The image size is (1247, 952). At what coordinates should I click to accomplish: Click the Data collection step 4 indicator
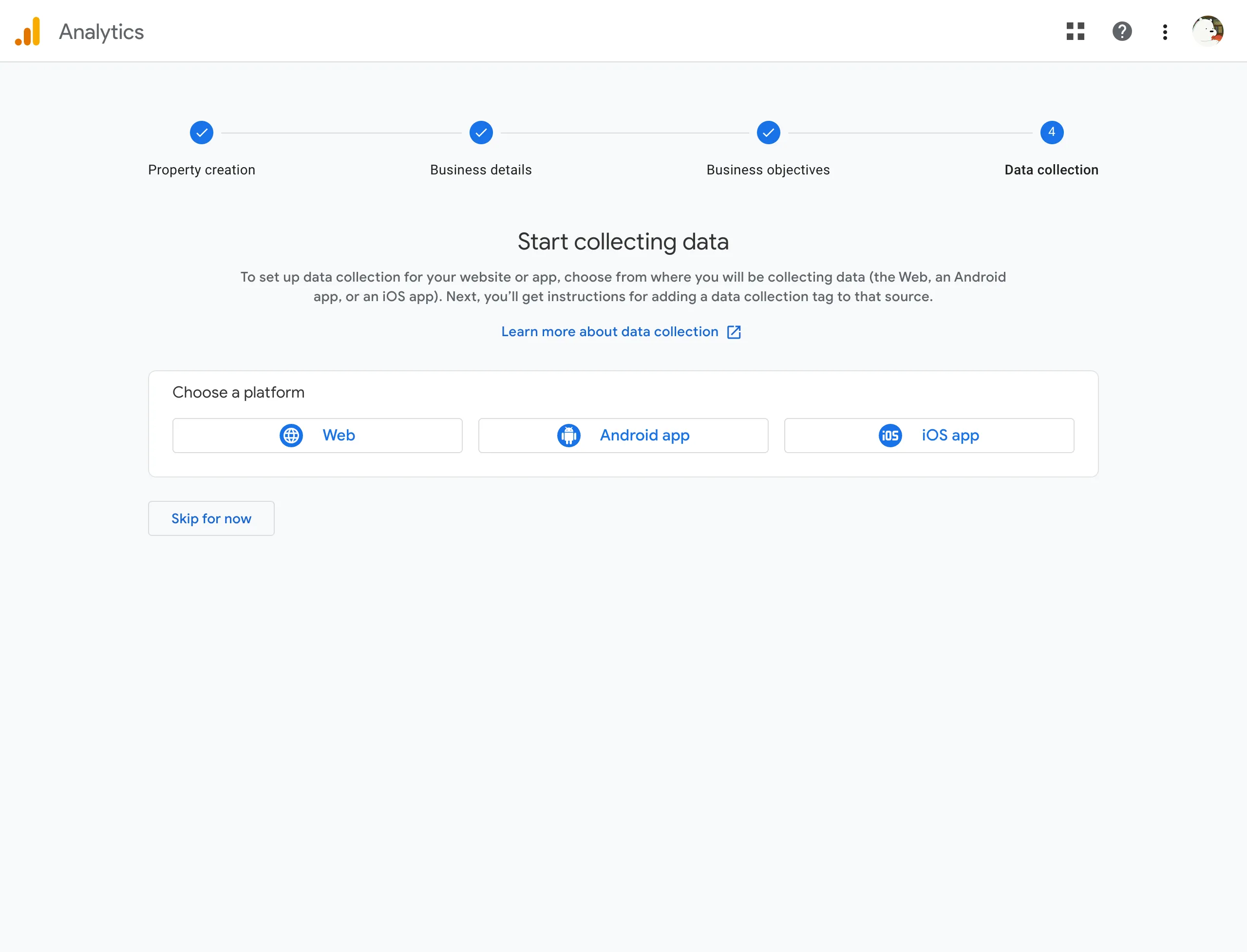click(1051, 131)
